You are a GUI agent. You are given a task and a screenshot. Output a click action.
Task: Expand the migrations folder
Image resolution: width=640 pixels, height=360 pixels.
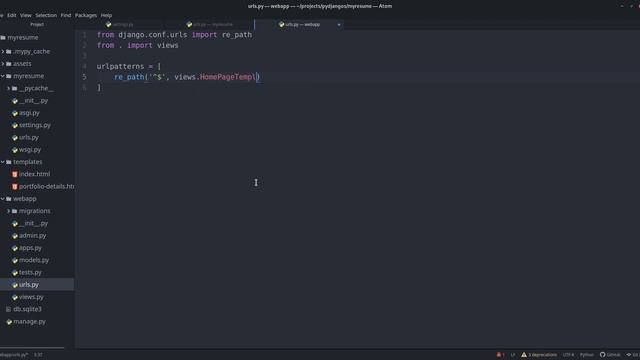pos(9,211)
